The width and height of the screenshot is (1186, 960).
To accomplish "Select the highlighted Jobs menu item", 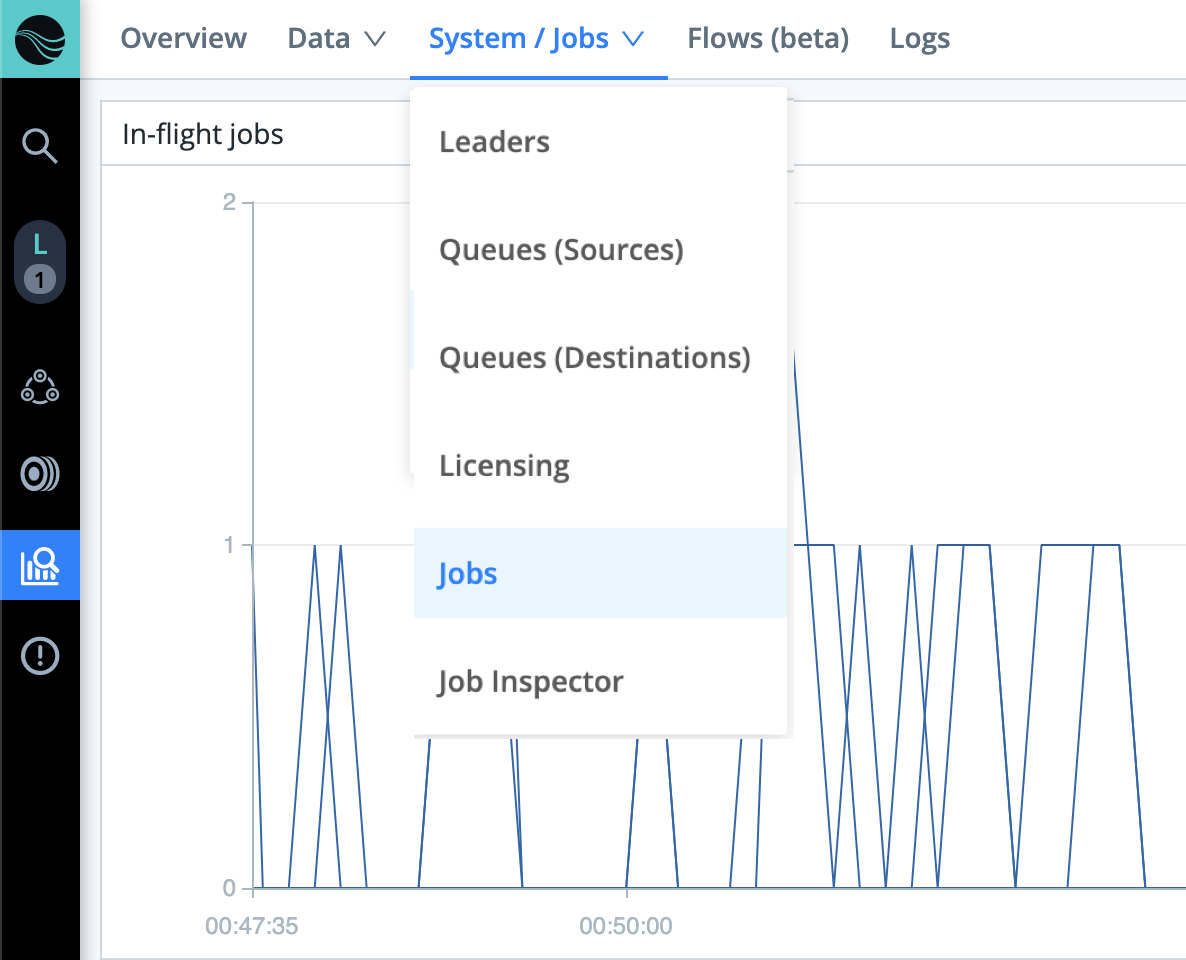I will coord(466,573).
